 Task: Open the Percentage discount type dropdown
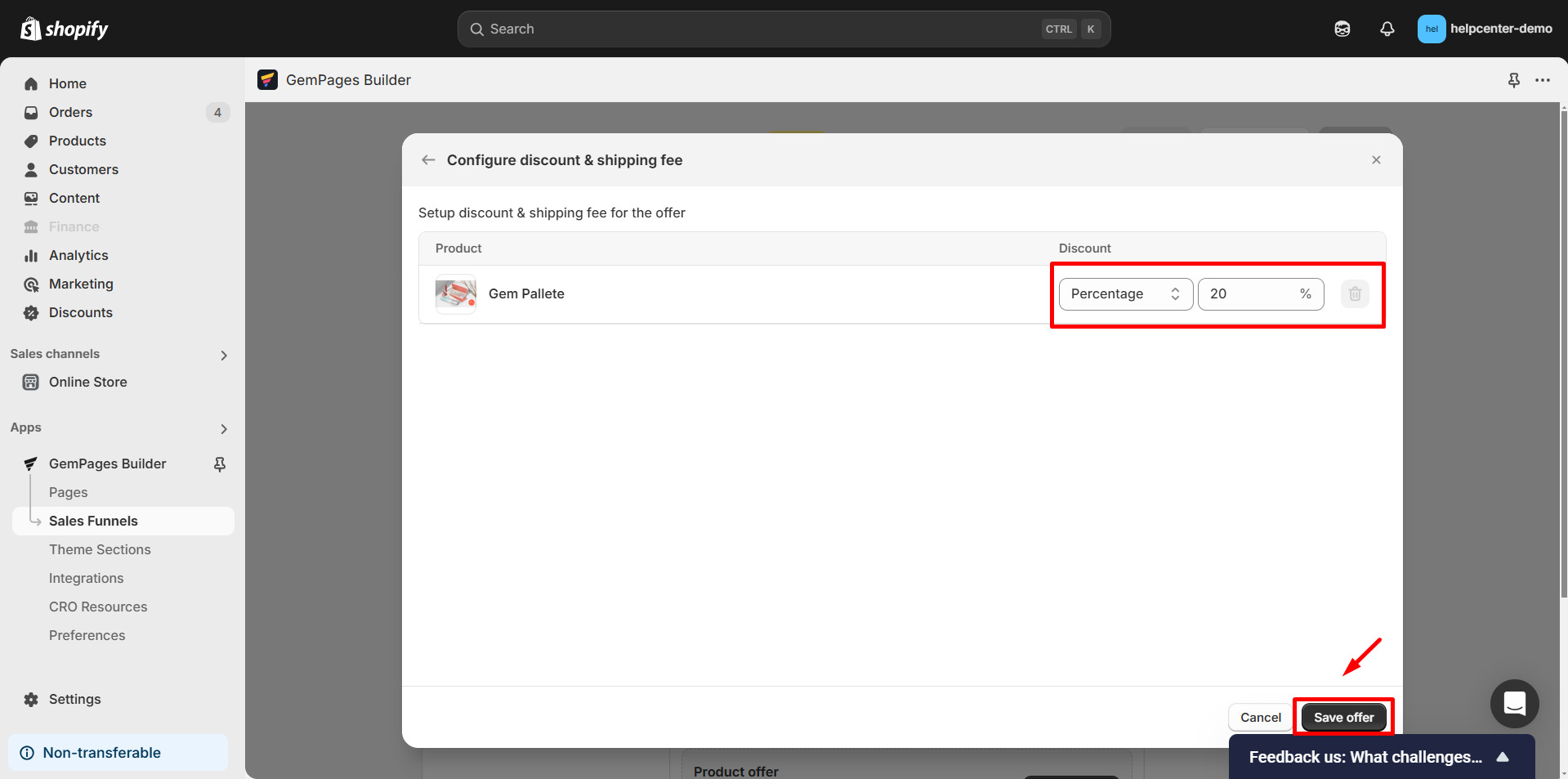point(1125,294)
